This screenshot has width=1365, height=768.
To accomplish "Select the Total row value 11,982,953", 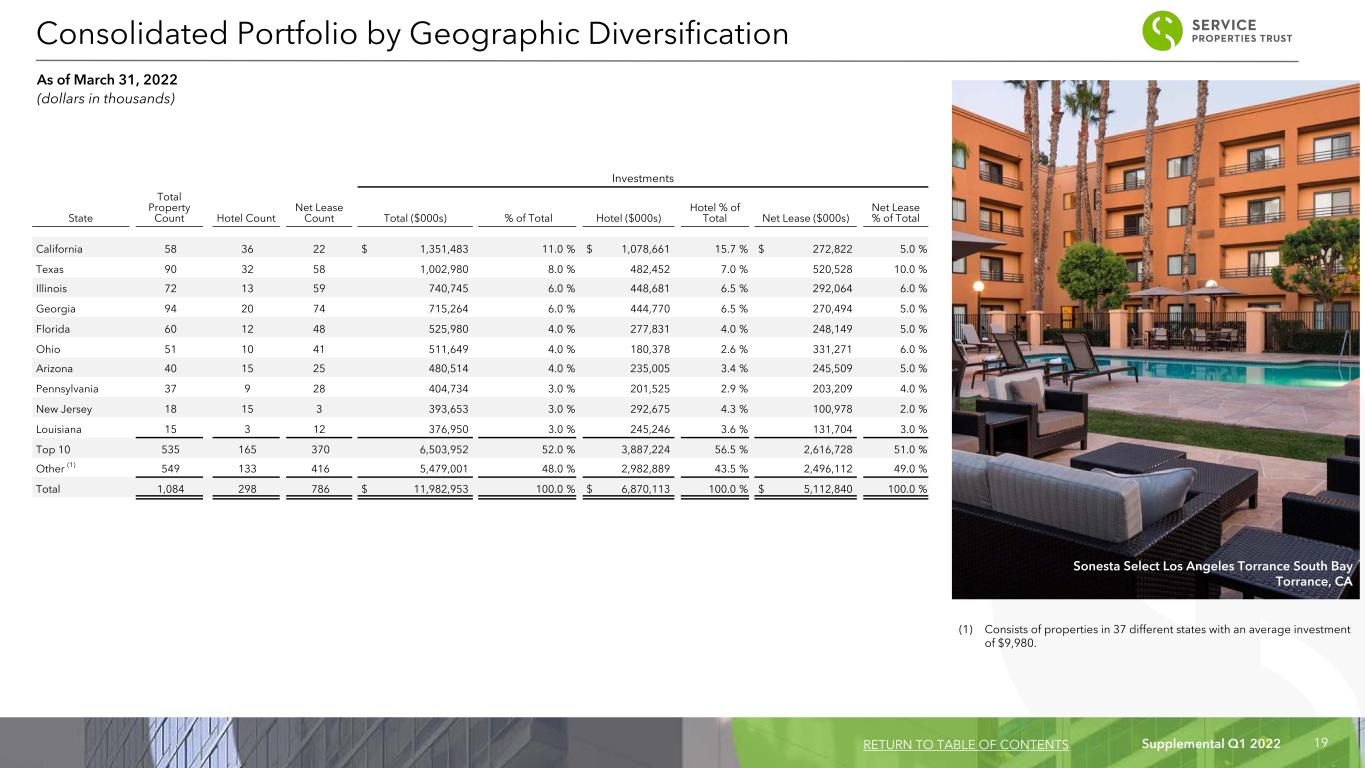I will click(x=433, y=490).
